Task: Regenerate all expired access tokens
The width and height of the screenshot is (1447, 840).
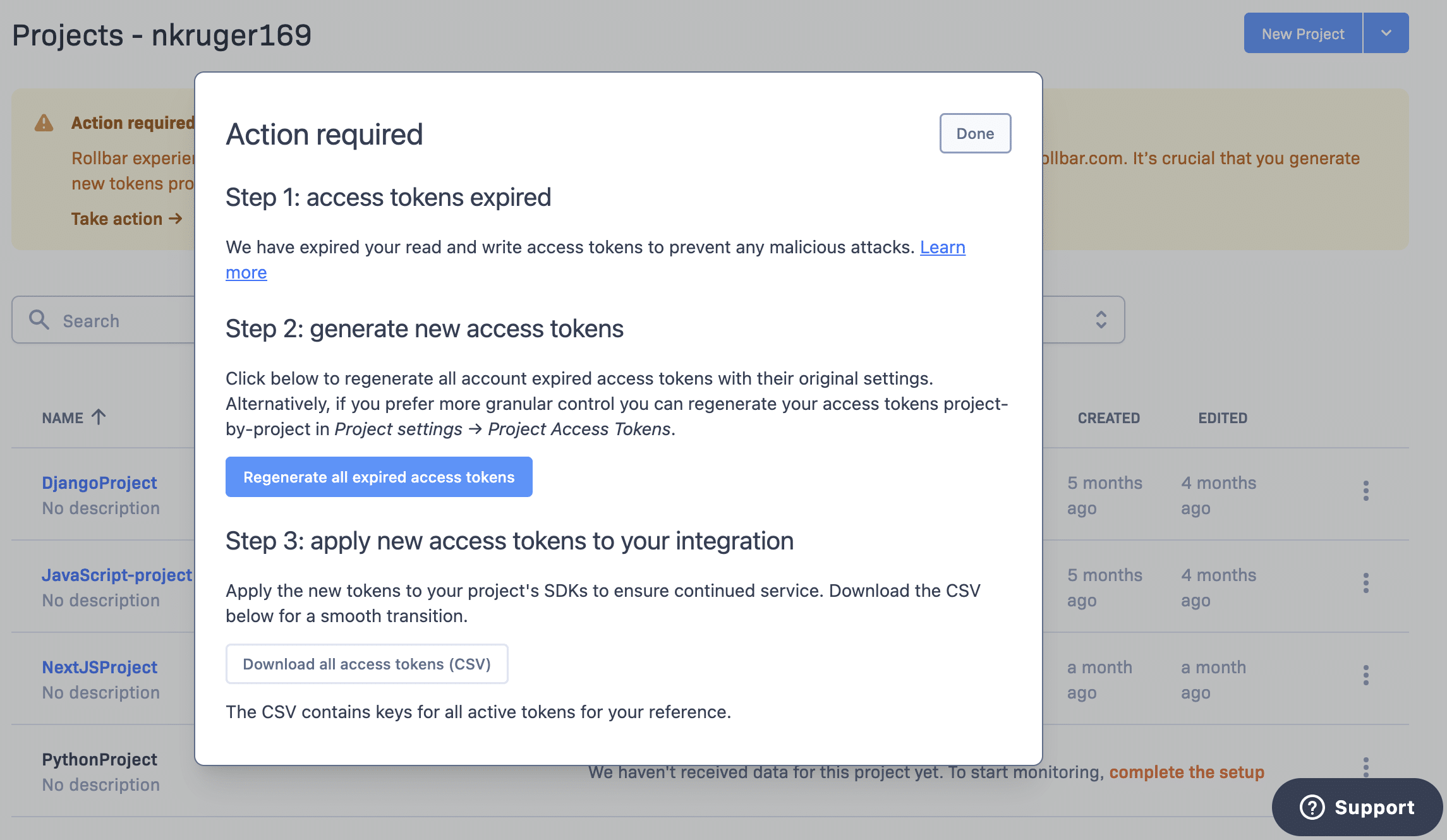Action: pyautogui.click(x=378, y=477)
